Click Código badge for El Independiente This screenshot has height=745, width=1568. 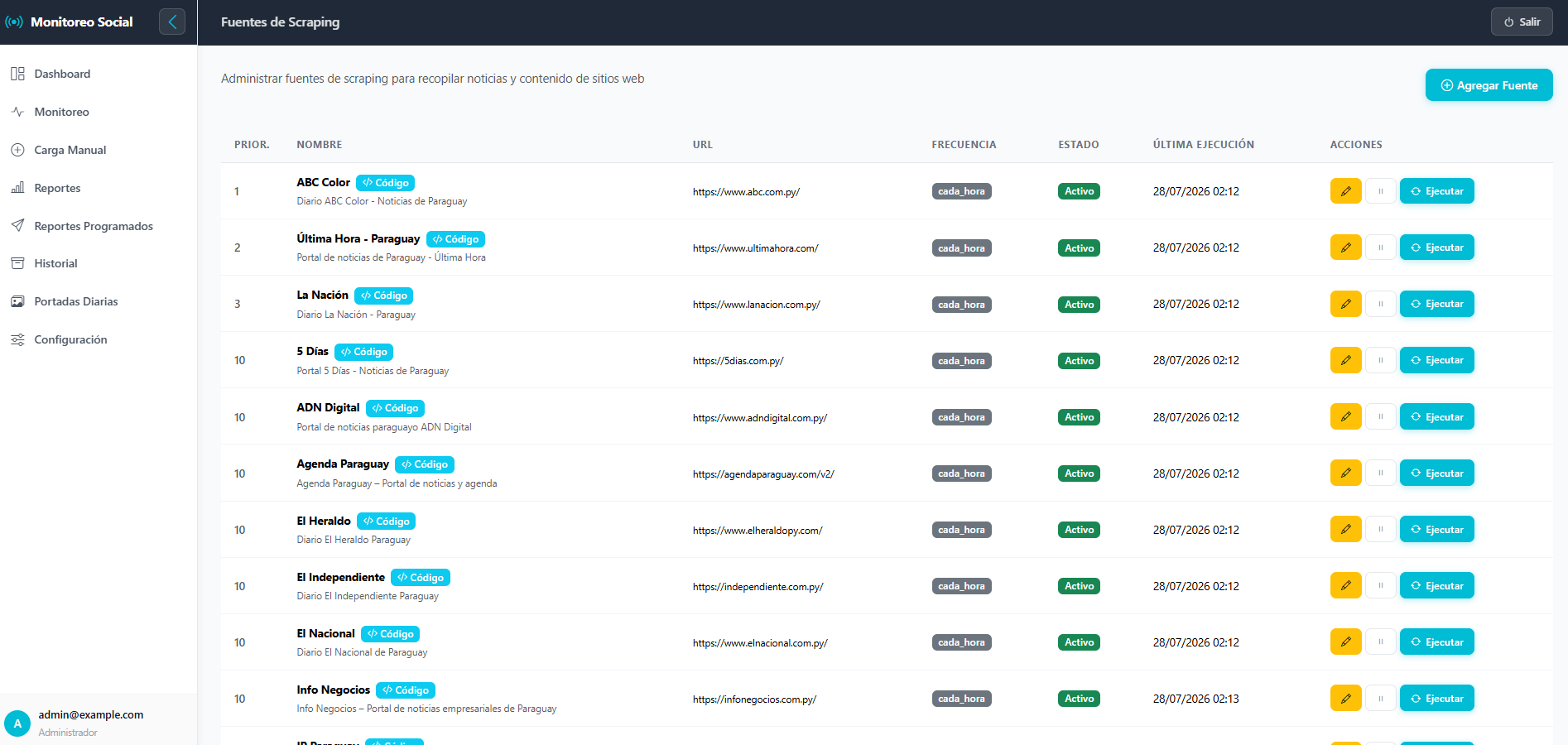421,578
